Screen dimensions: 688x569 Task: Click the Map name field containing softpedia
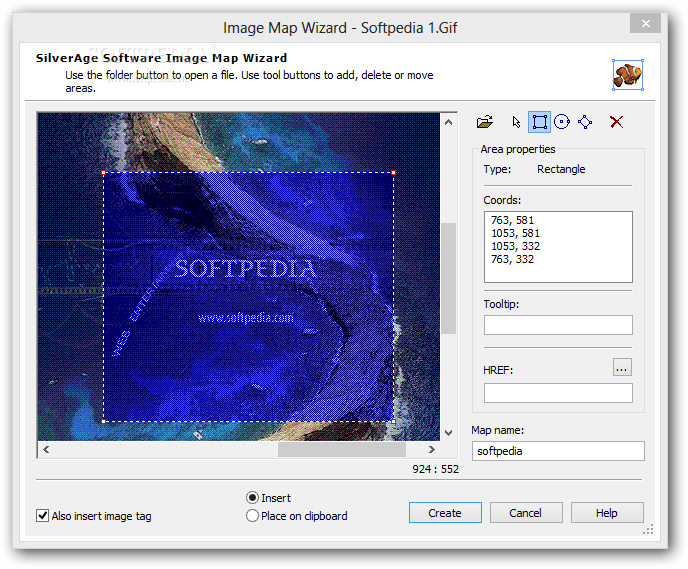pos(558,451)
